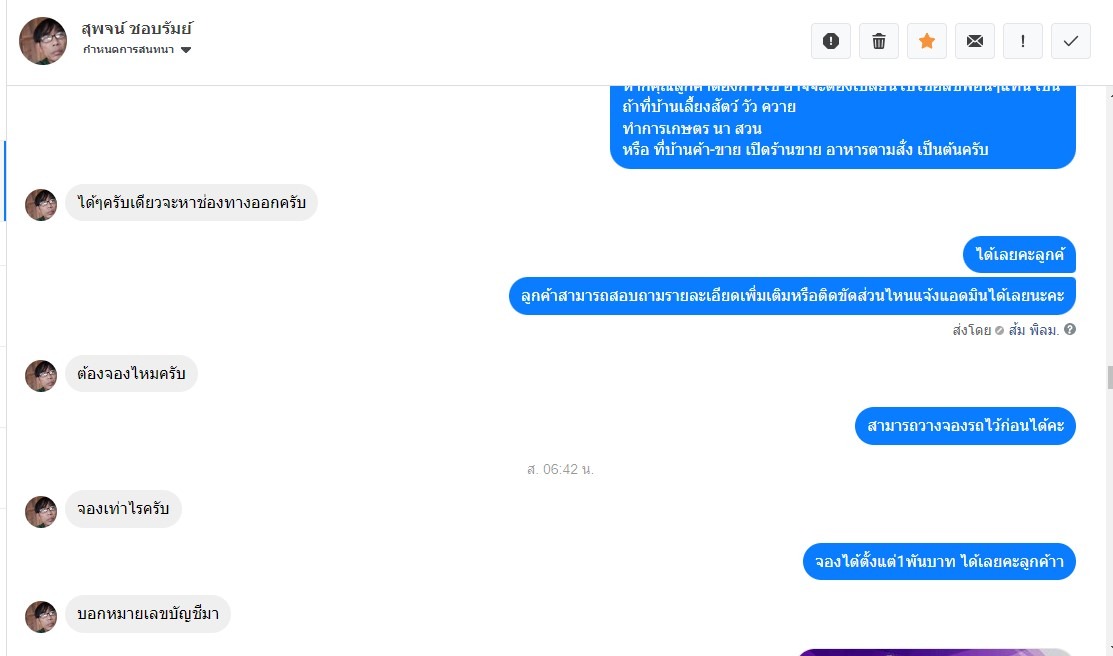
Task: Click the spam report exclamation icon
Action: [830, 41]
